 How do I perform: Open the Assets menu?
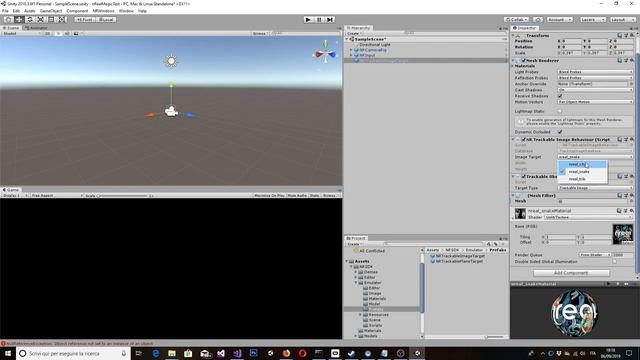pyautogui.click(x=29, y=11)
